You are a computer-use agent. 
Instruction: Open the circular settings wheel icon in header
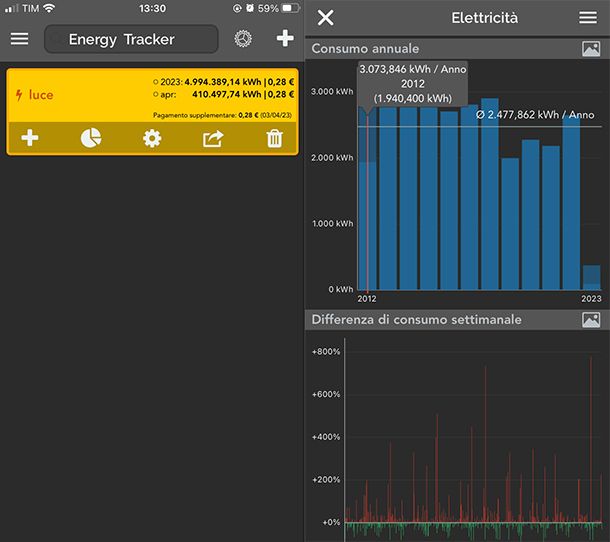click(243, 39)
